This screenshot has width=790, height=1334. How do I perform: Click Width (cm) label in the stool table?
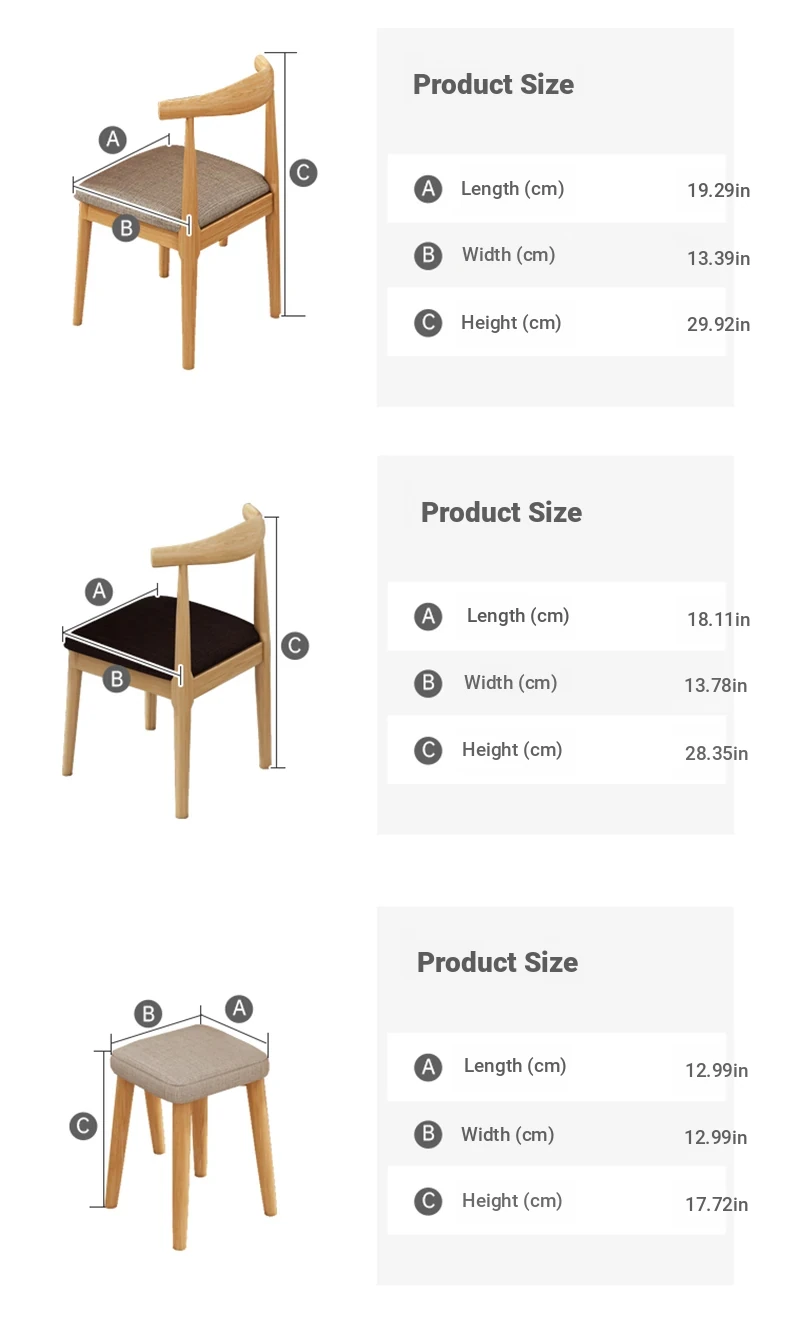507,1134
